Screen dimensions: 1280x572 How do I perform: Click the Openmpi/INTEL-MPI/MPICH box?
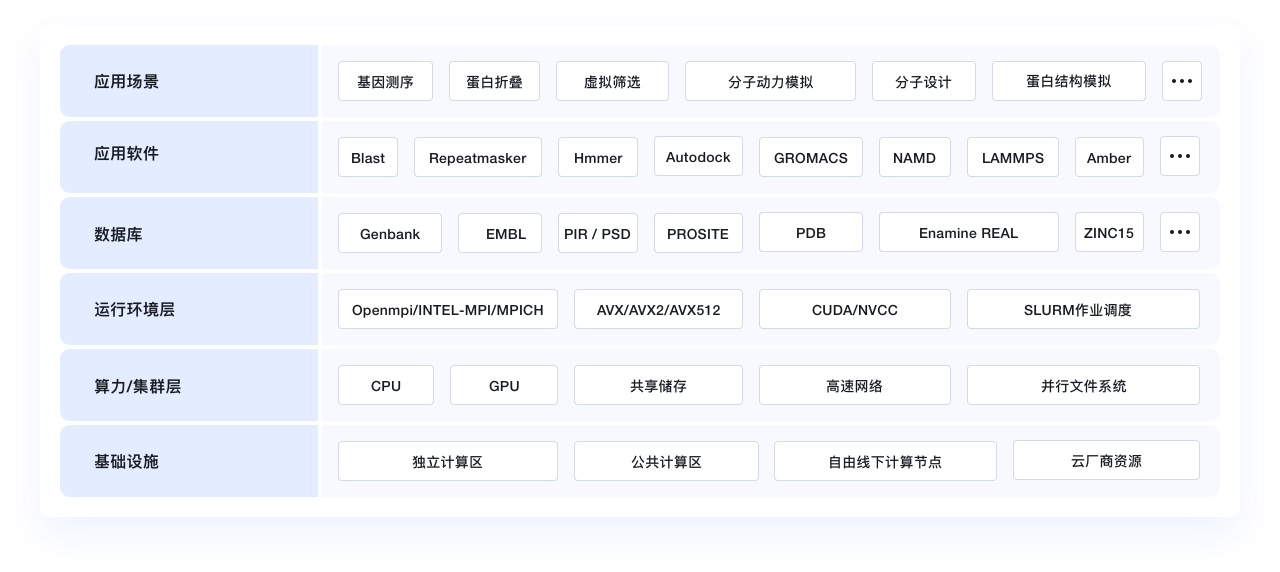pyautogui.click(x=448, y=309)
